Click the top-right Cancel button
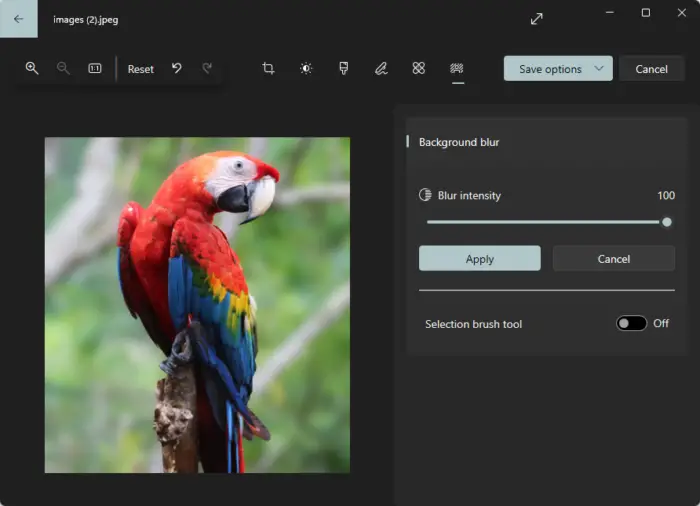 651,69
